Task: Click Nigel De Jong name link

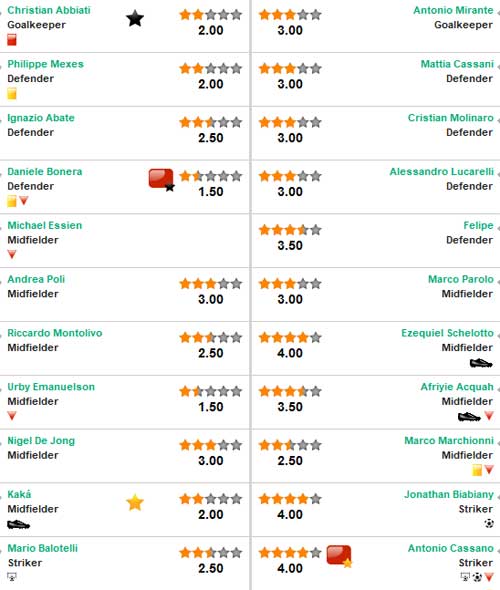Action: pyautogui.click(x=41, y=441)
